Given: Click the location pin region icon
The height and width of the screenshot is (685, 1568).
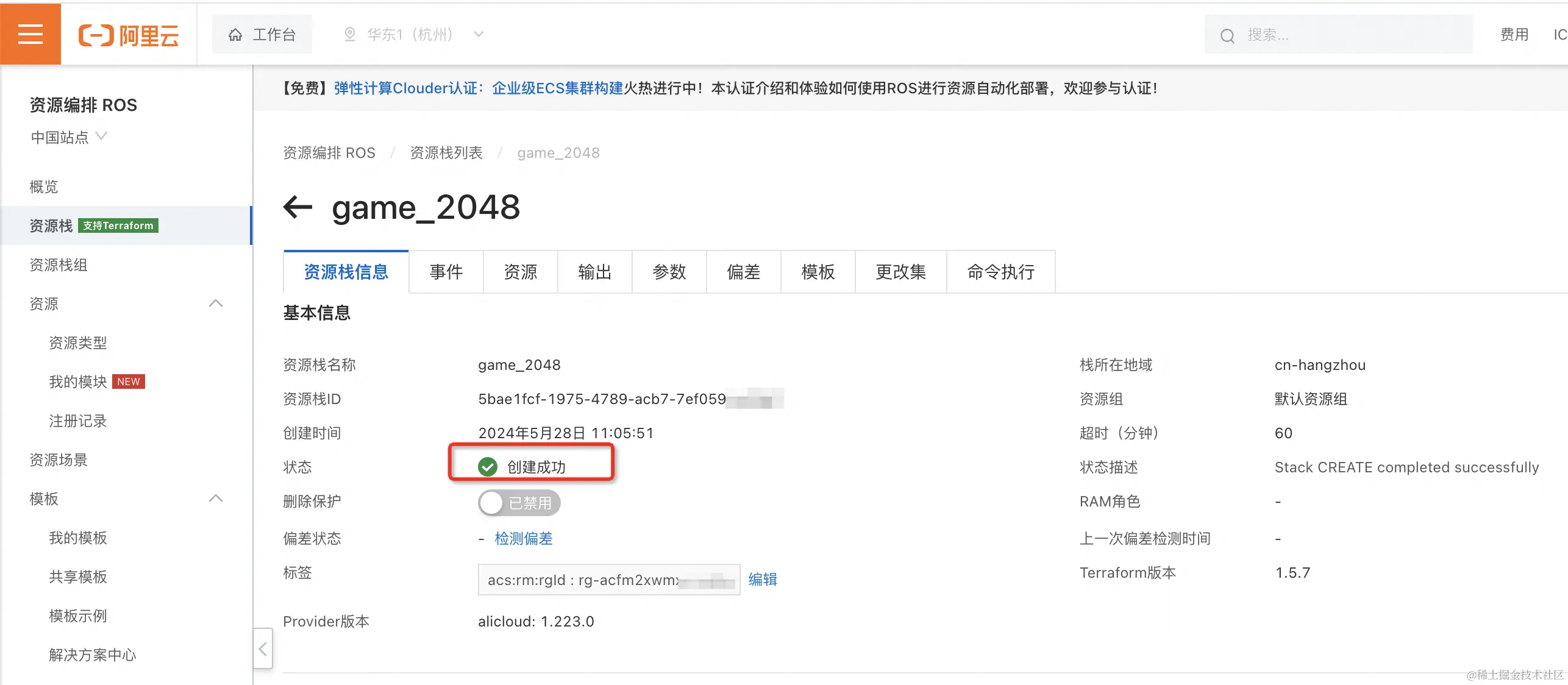Looking at the screenshot, I should (x=350, y=35).
